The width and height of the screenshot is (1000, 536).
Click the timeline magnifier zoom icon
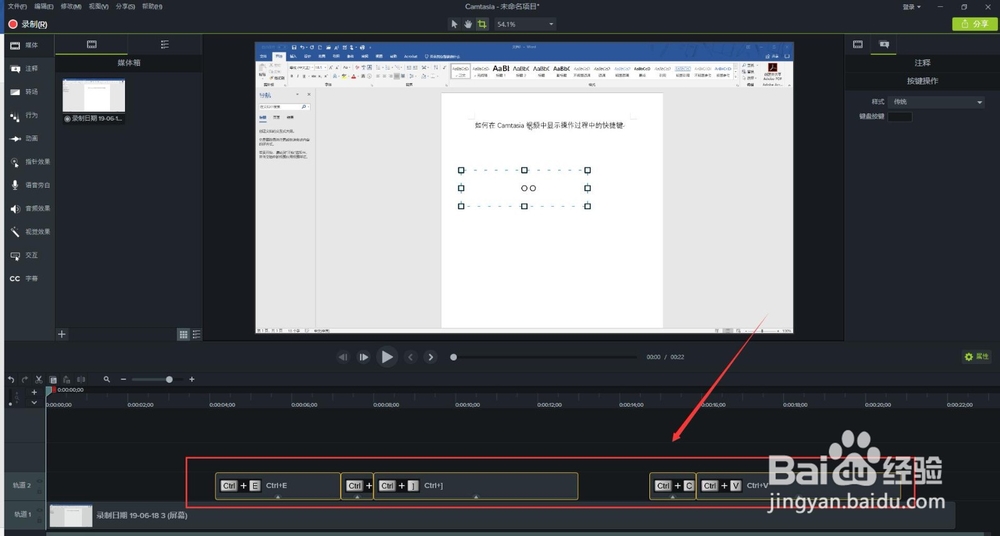[107, 380]
